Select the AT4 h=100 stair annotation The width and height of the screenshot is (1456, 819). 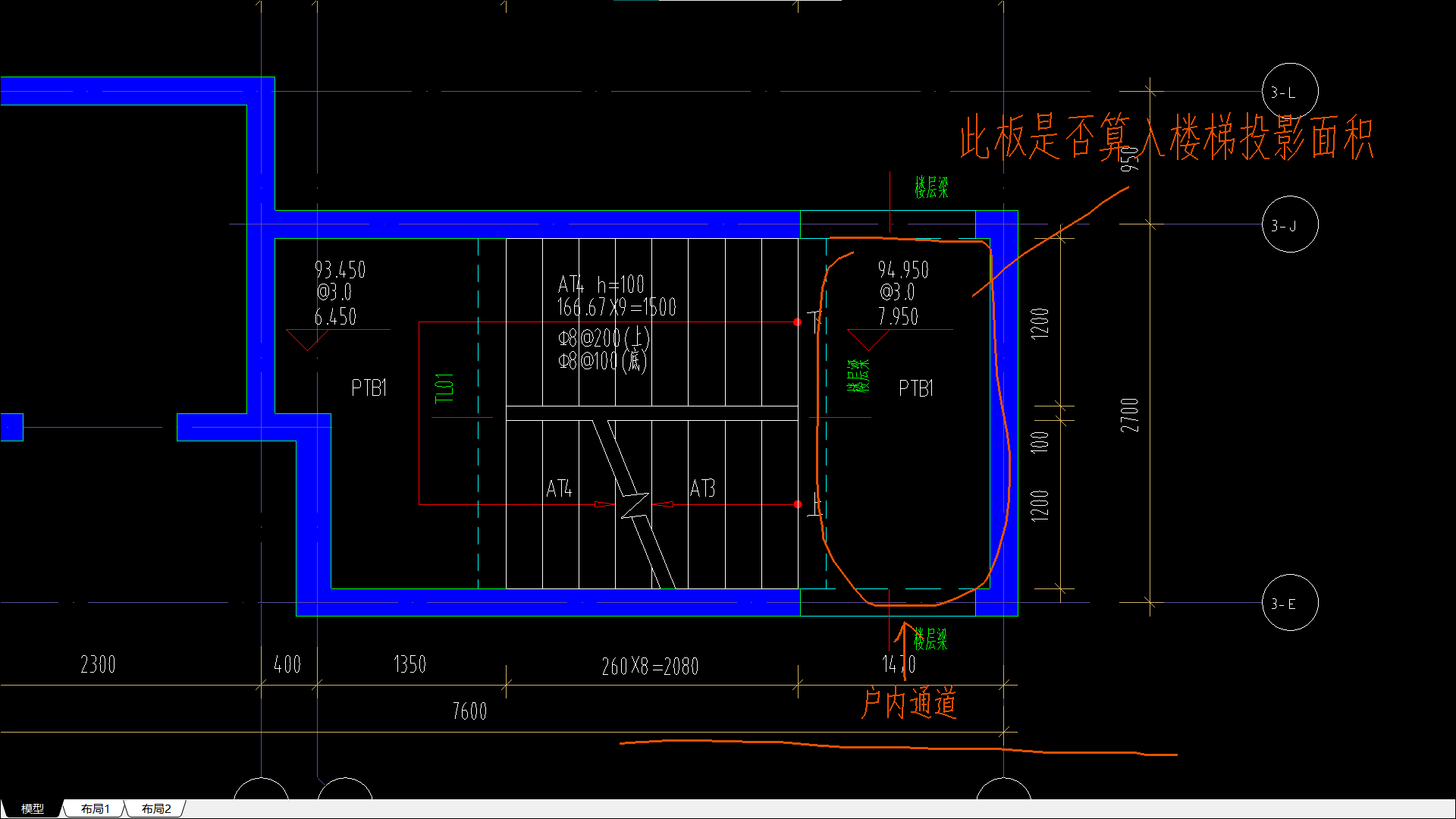coord(601,284)
